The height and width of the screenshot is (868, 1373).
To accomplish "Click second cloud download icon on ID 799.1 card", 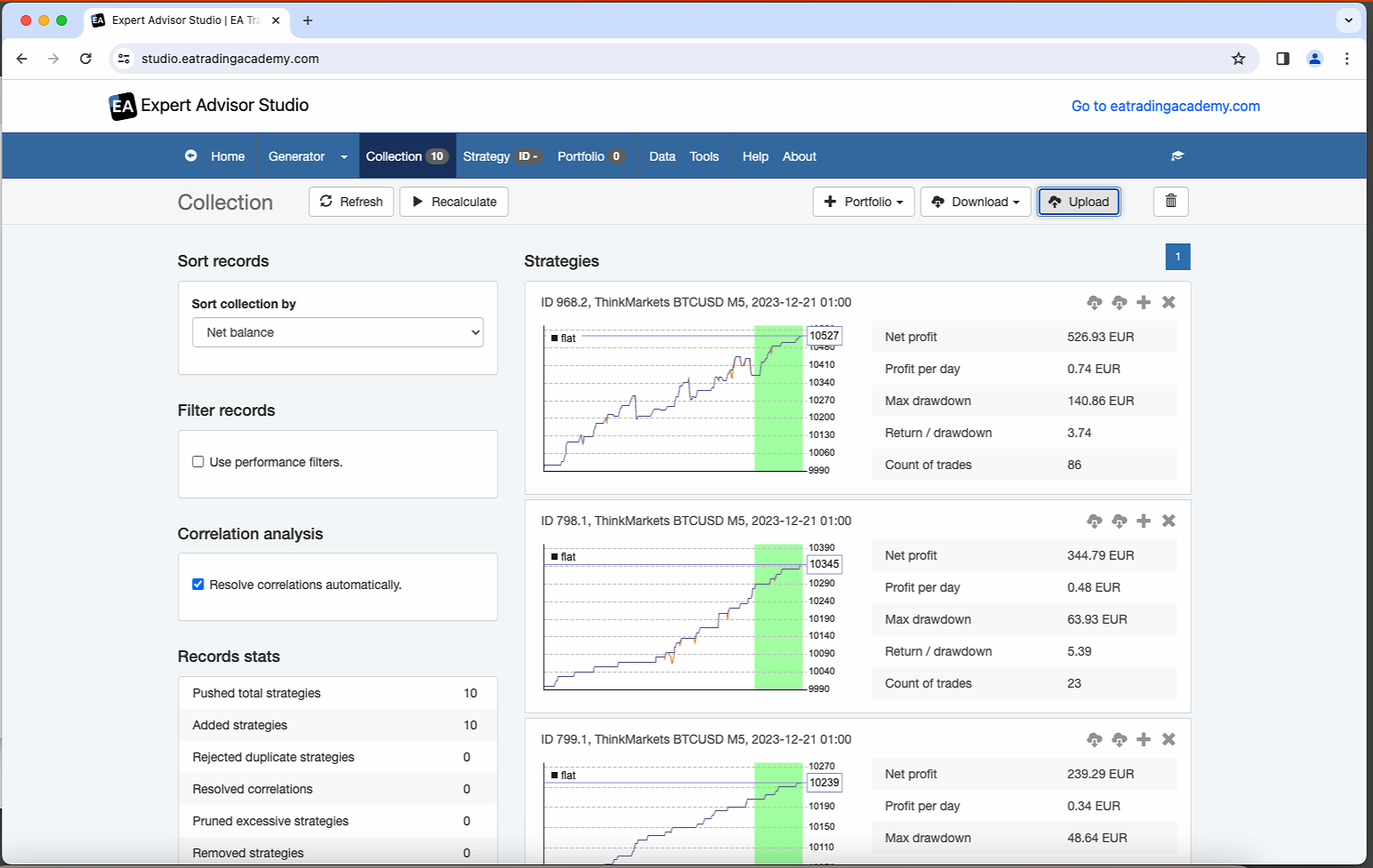I will point(1119,739).
